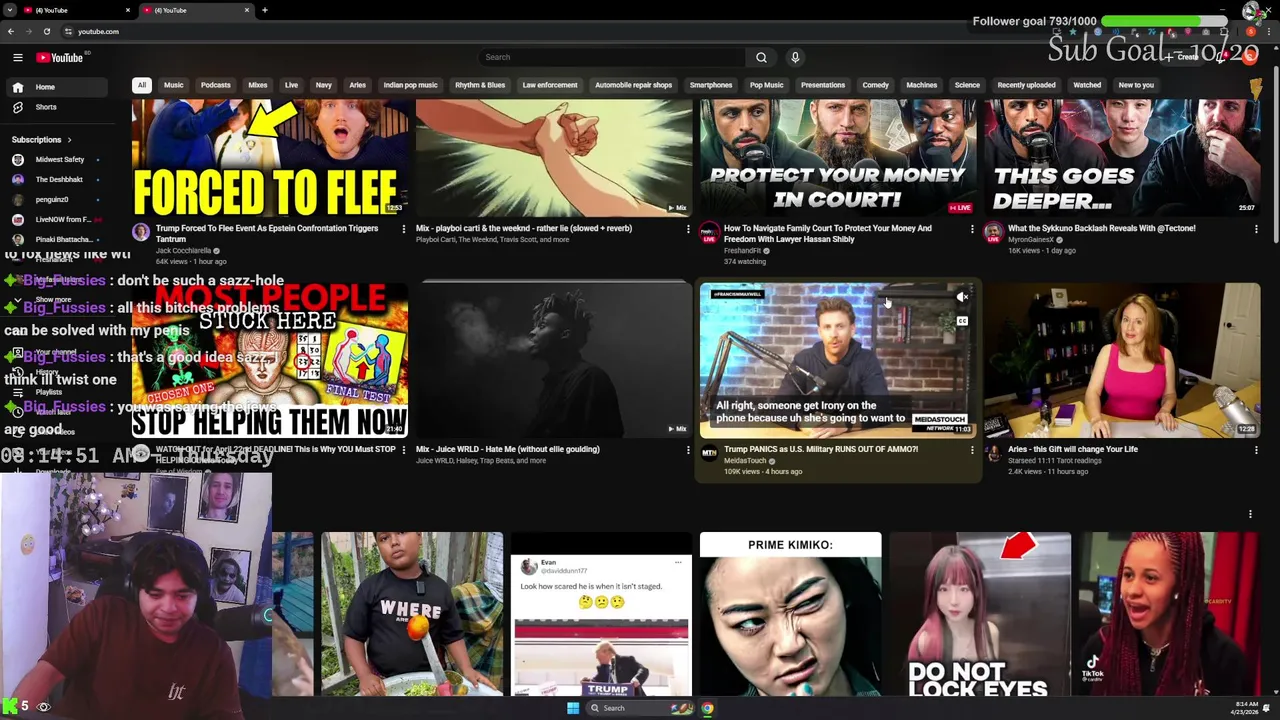Viewport: 1280px width, 720px height.
Task: Open the FORCED TO FLEE thumbnail
Action: pos(270,158)
